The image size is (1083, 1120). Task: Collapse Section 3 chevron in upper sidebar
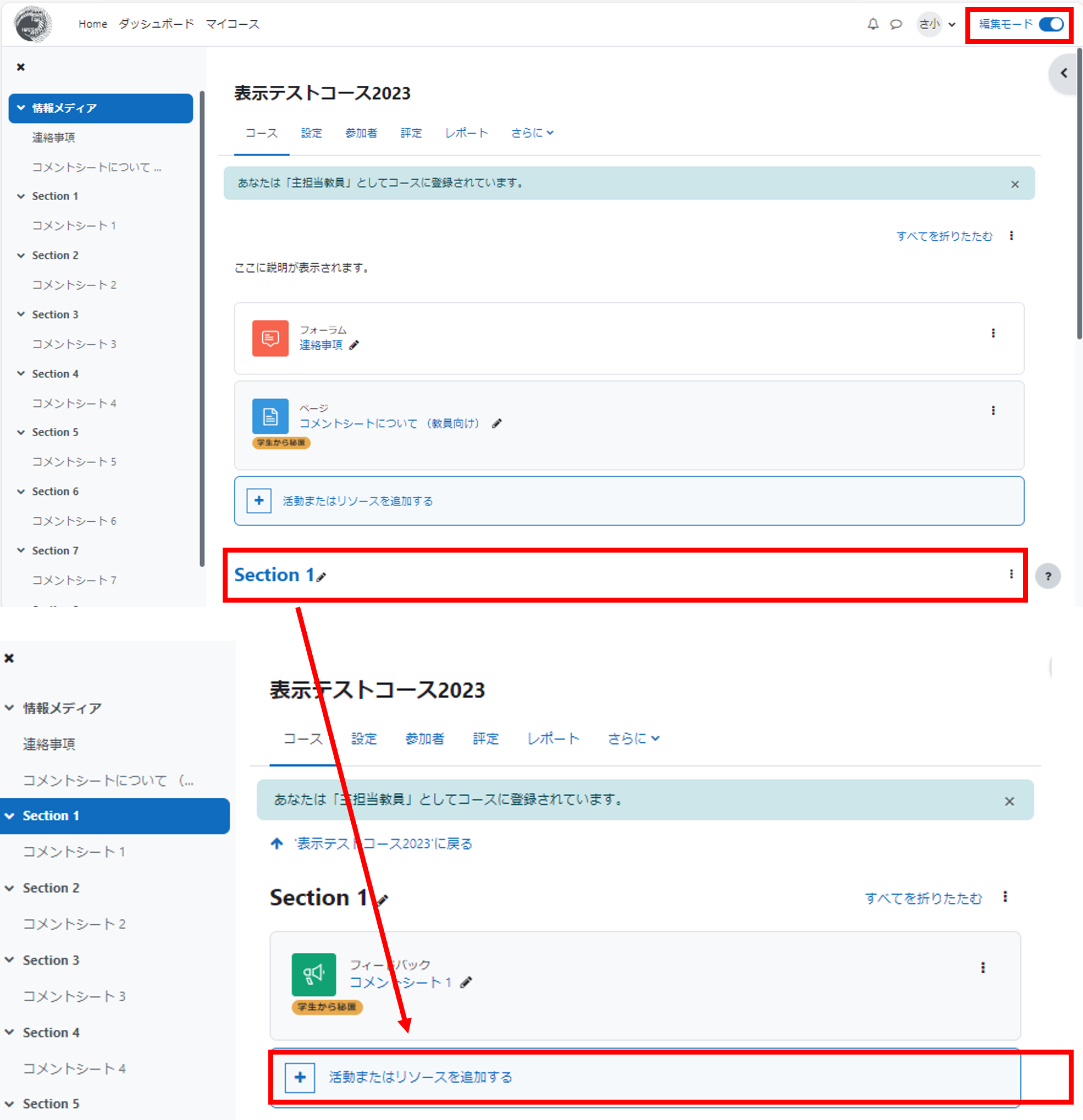[x=21, y=315]
